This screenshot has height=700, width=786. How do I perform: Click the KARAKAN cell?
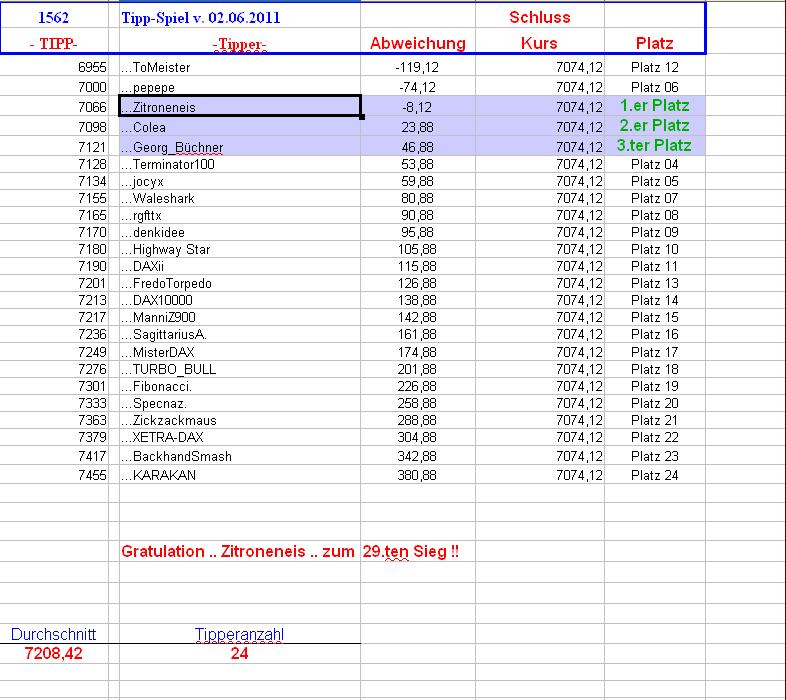click(240, 475)
